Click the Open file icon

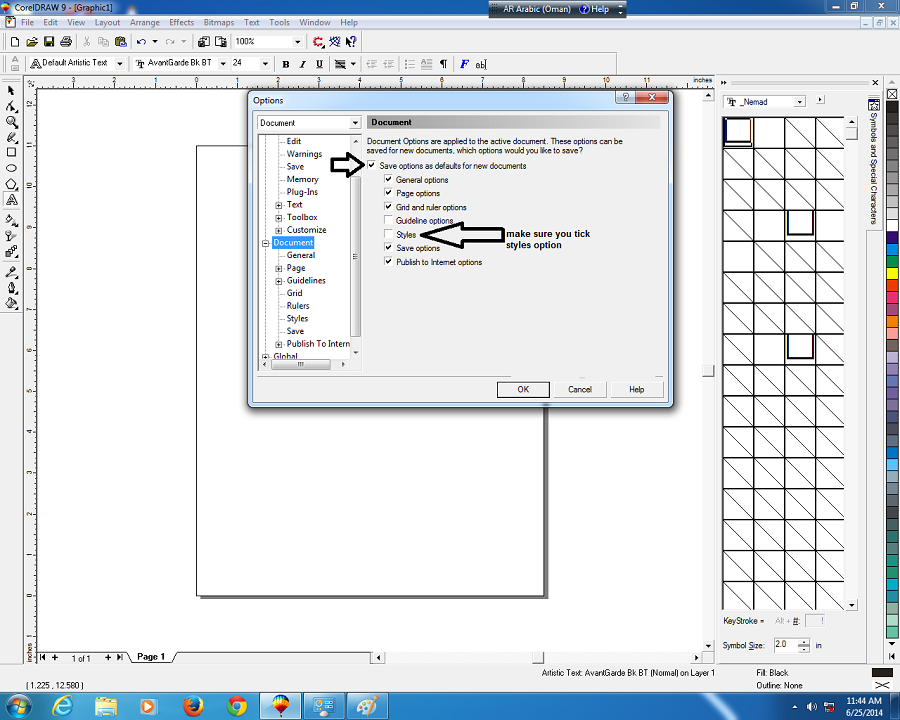(32, 41)
